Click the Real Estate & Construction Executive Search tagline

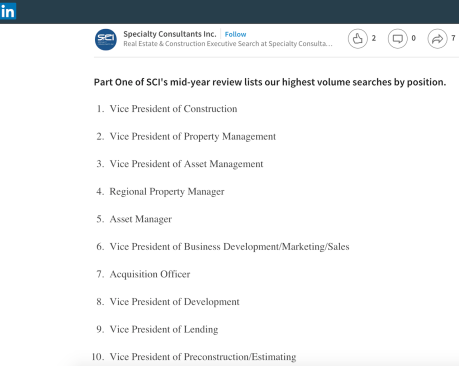[228, 44]
